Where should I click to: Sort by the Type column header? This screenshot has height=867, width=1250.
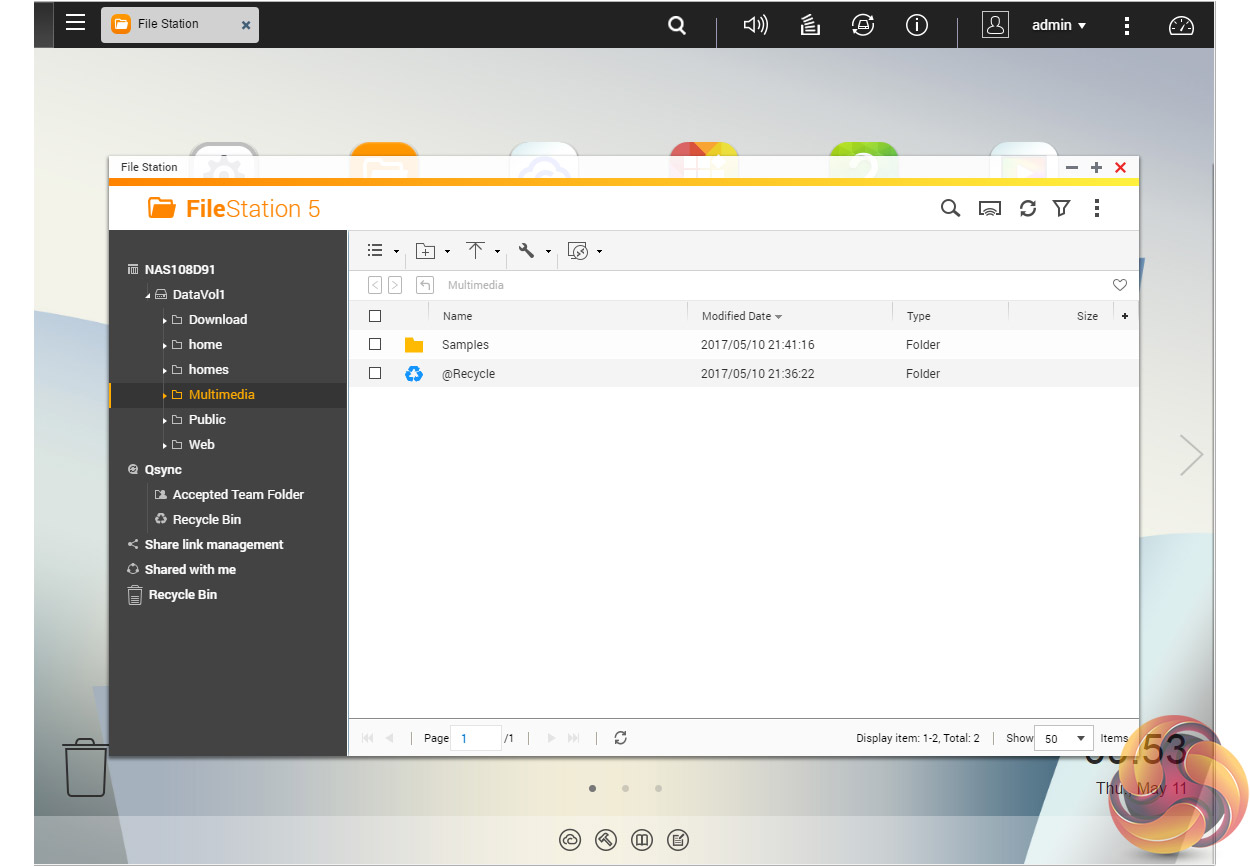tap(918, 316)
